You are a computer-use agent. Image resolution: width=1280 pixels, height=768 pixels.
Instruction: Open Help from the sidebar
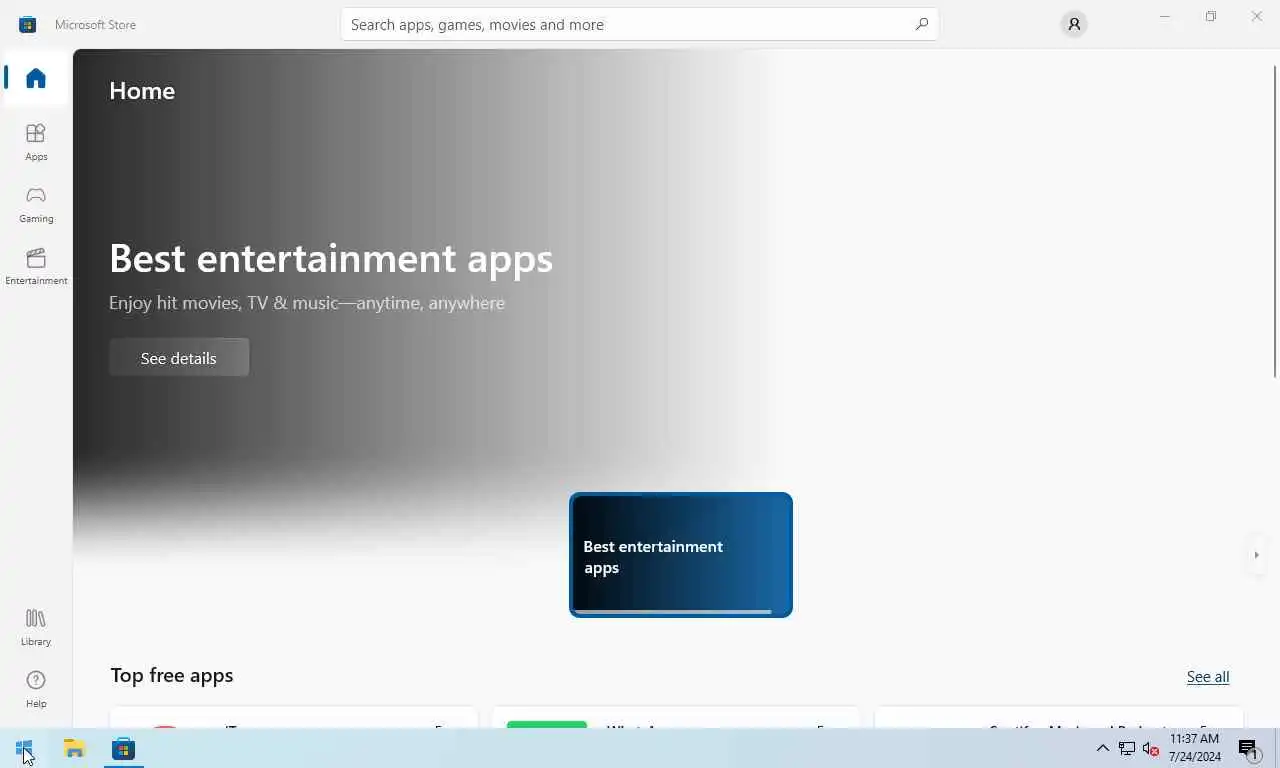click(36, 689)
